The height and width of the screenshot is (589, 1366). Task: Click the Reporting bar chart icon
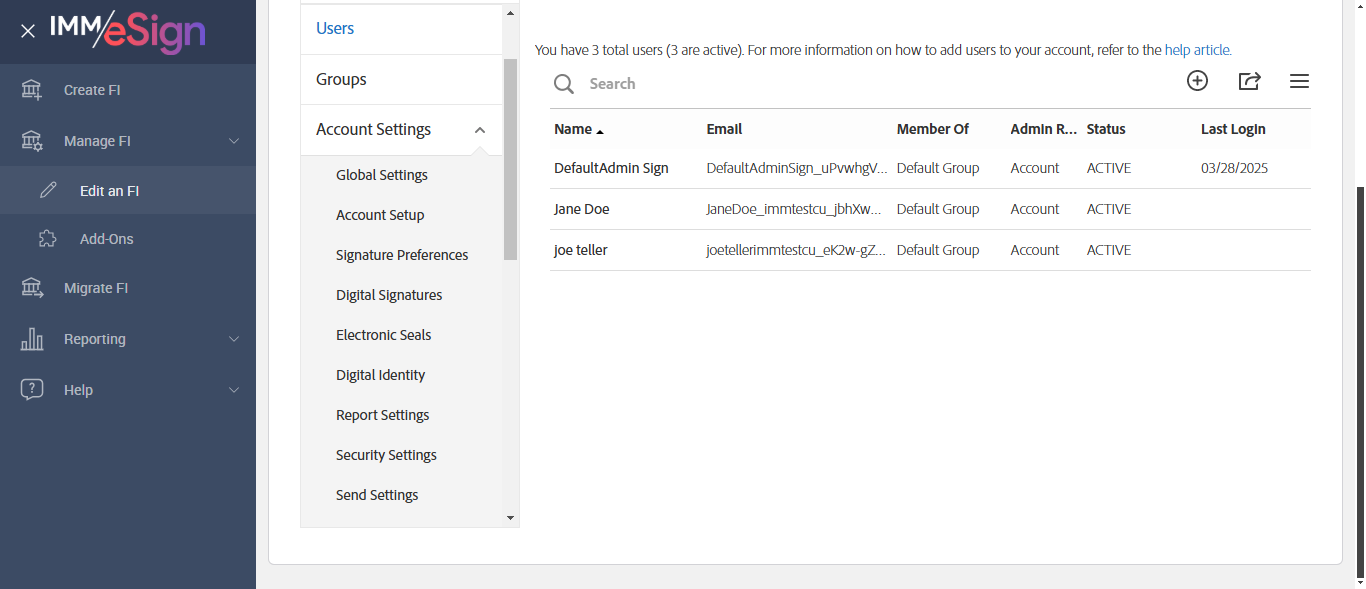point(32,339)
